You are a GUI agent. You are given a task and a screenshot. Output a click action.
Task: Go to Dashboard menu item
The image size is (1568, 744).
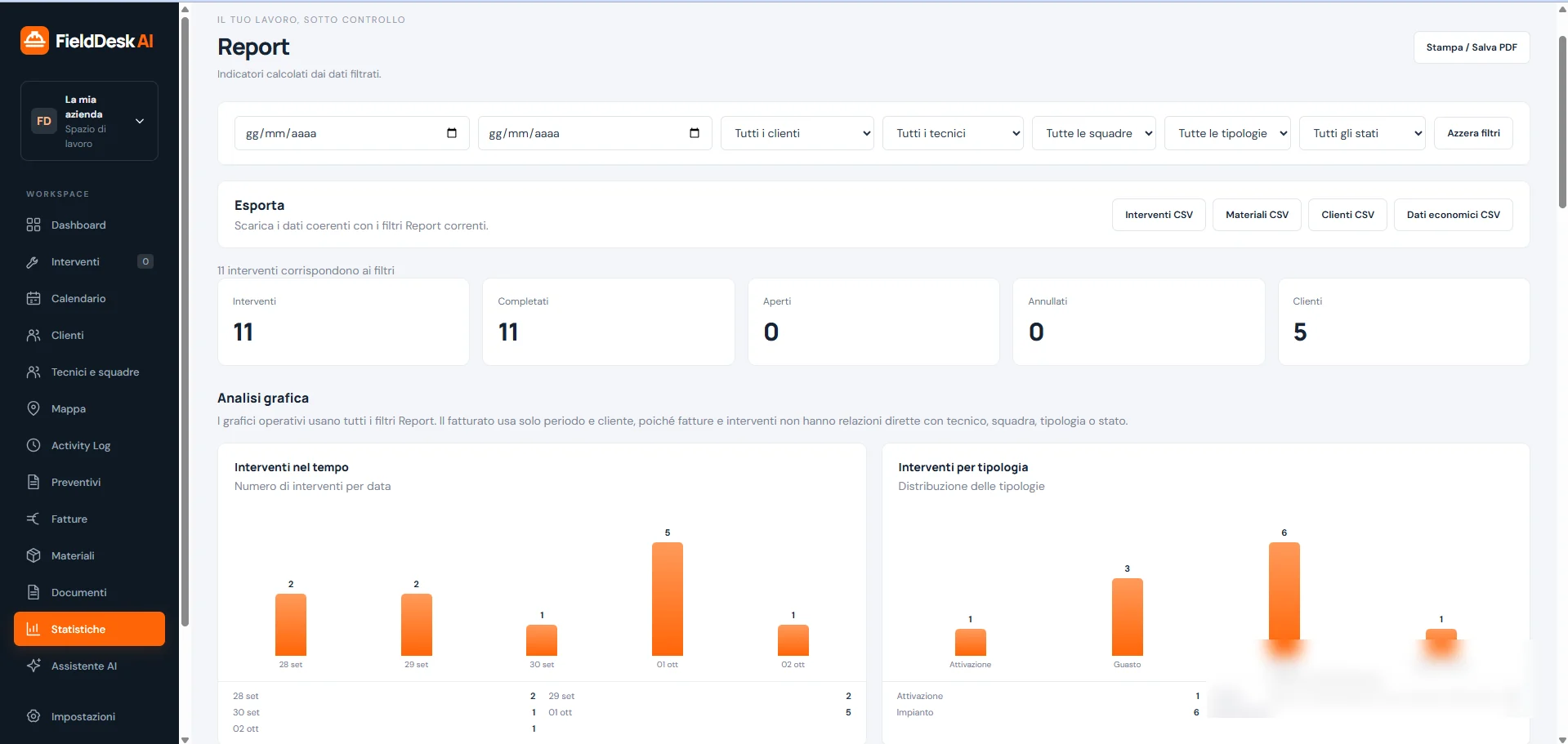(x=89, y=225)
